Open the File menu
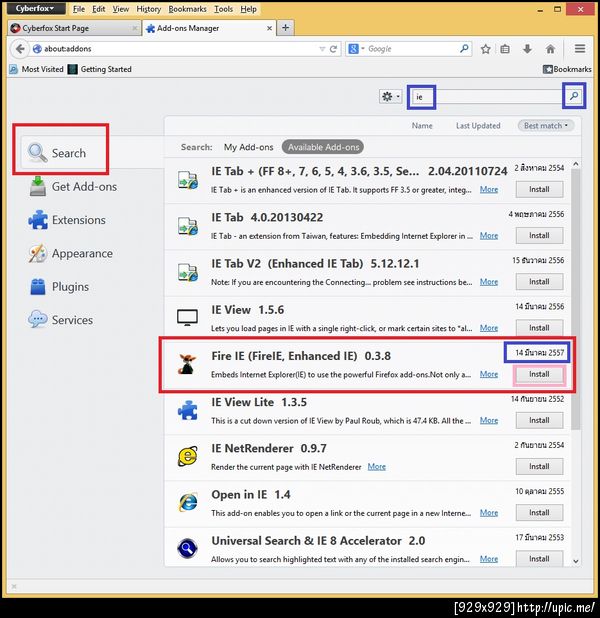600x618 pixels. 78,9
